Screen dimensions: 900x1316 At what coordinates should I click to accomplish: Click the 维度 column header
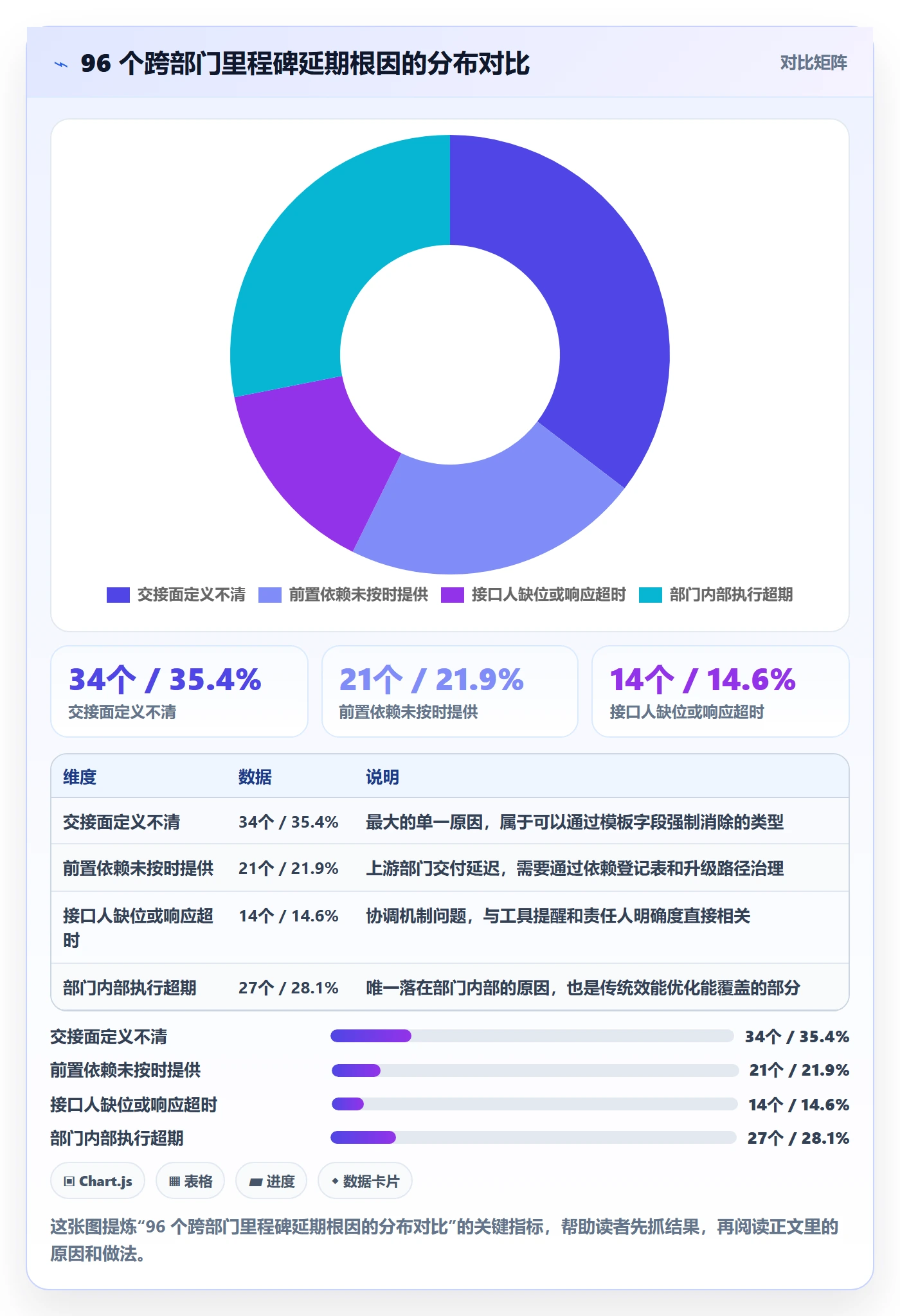80,778
